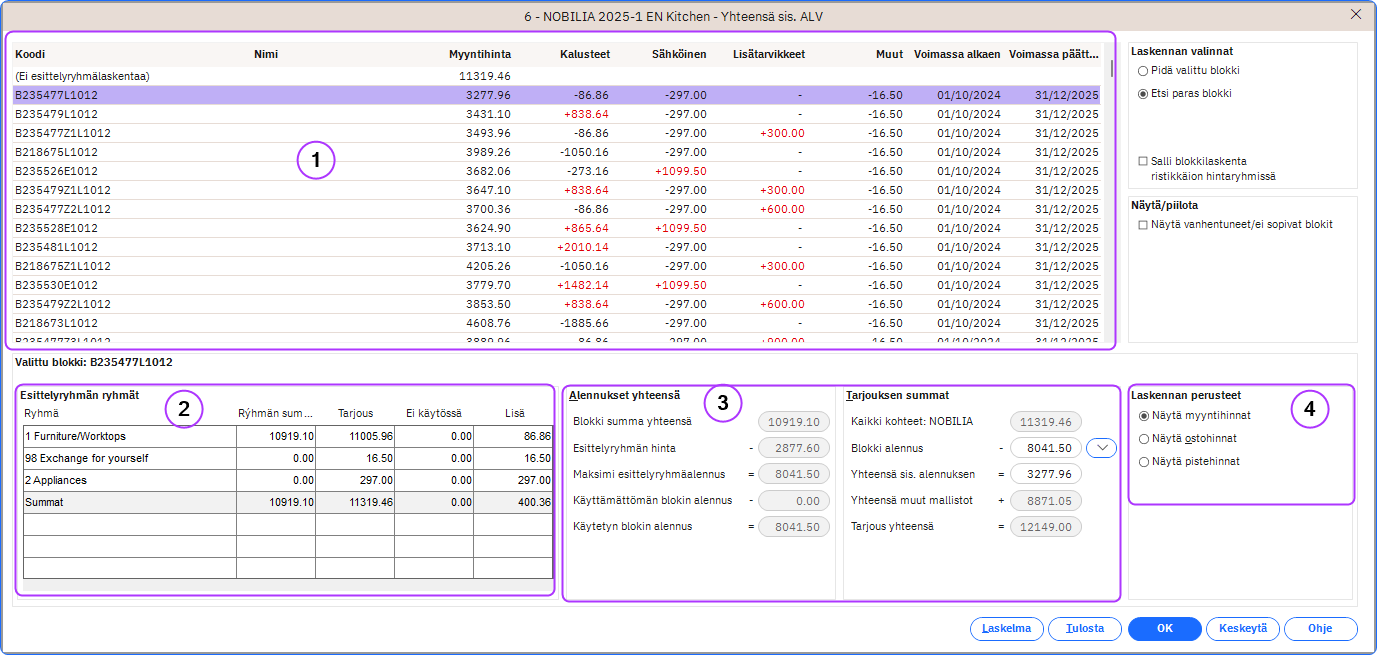
Task: Select 'Pidä valittu blokki' radio option
Action: pyautogui.click(x=1143, y=71)
